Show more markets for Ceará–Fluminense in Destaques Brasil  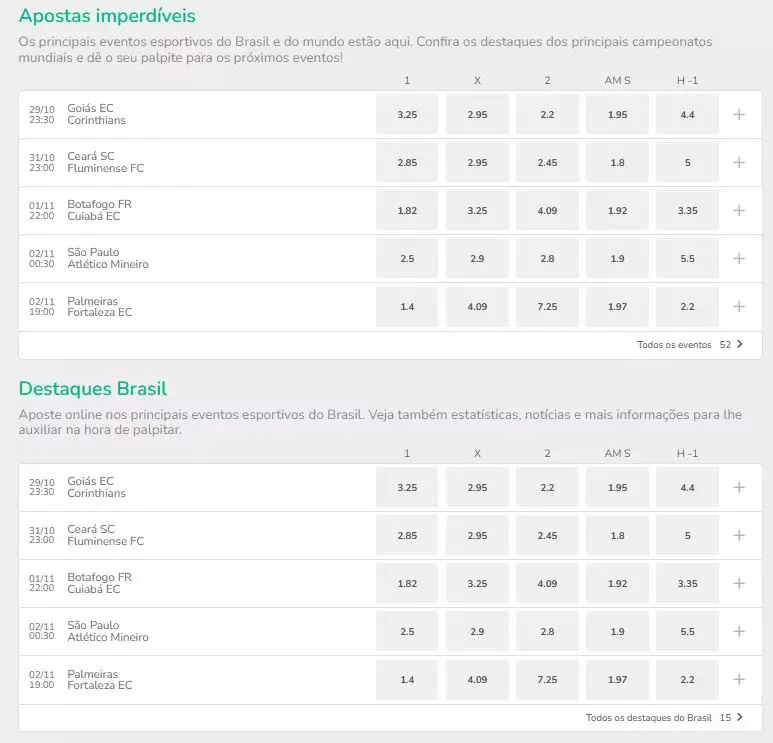[x=739, y=535]
